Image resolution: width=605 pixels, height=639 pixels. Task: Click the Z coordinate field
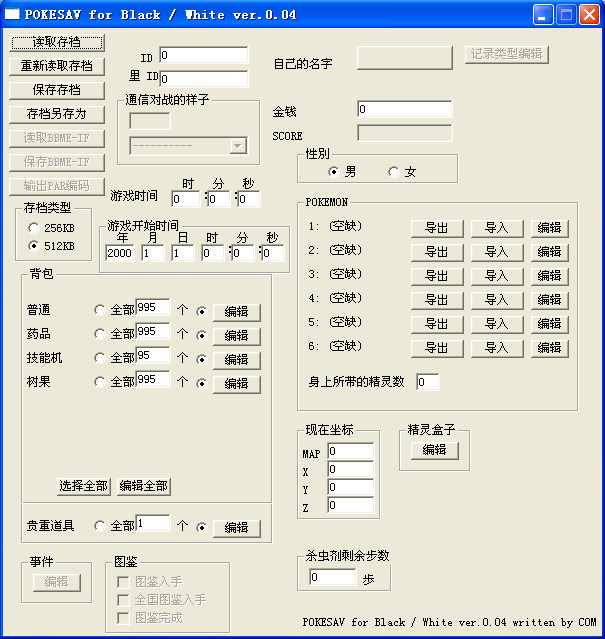tap(350, 505)
